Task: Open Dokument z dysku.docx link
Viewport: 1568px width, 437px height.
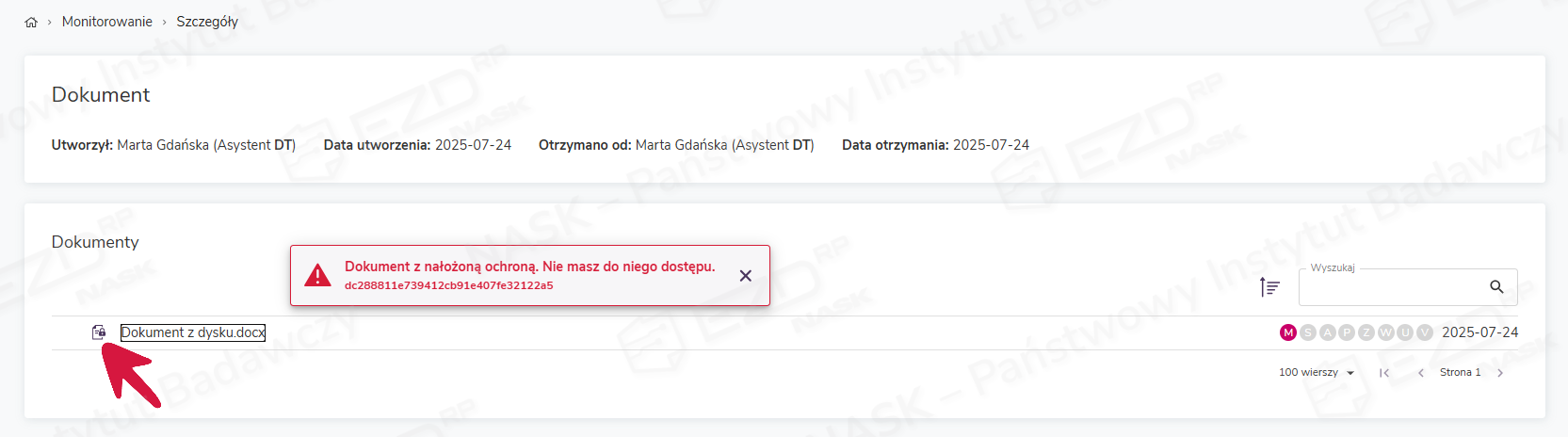Action: [x=193, y=332]
